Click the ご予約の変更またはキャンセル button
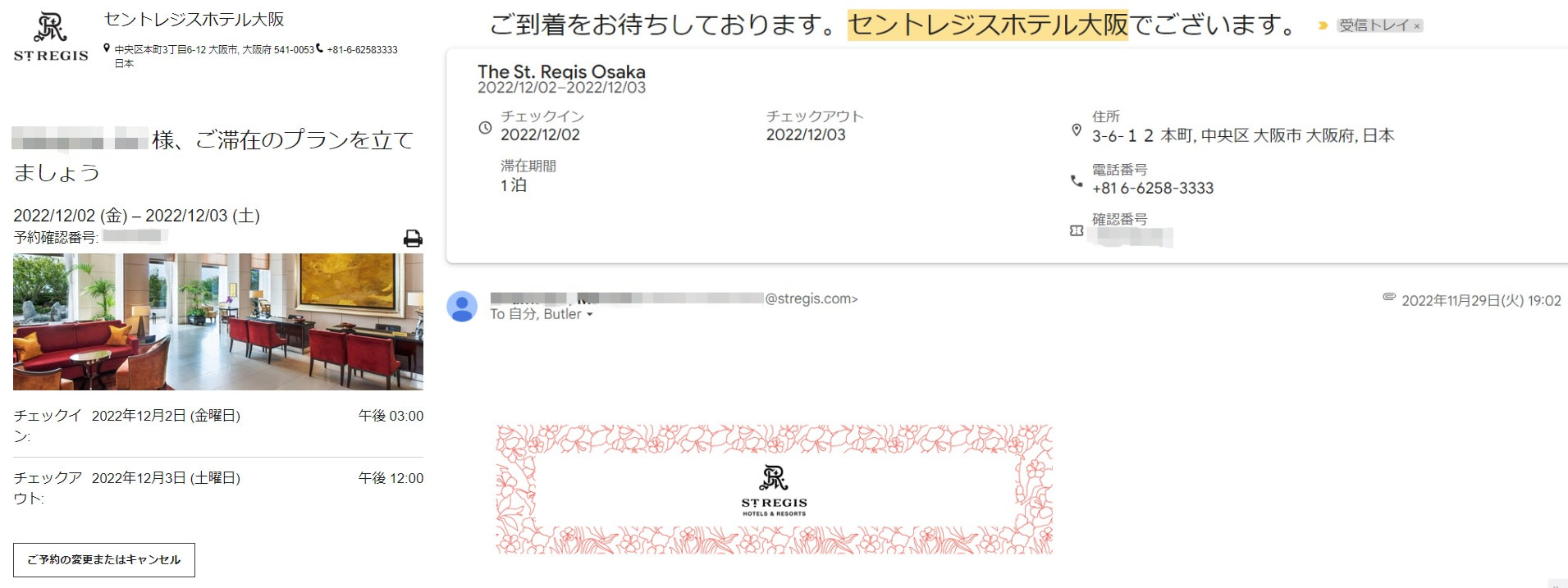Image resolution: width=1568 pixels, height=588 pixels. click(104, 560)
